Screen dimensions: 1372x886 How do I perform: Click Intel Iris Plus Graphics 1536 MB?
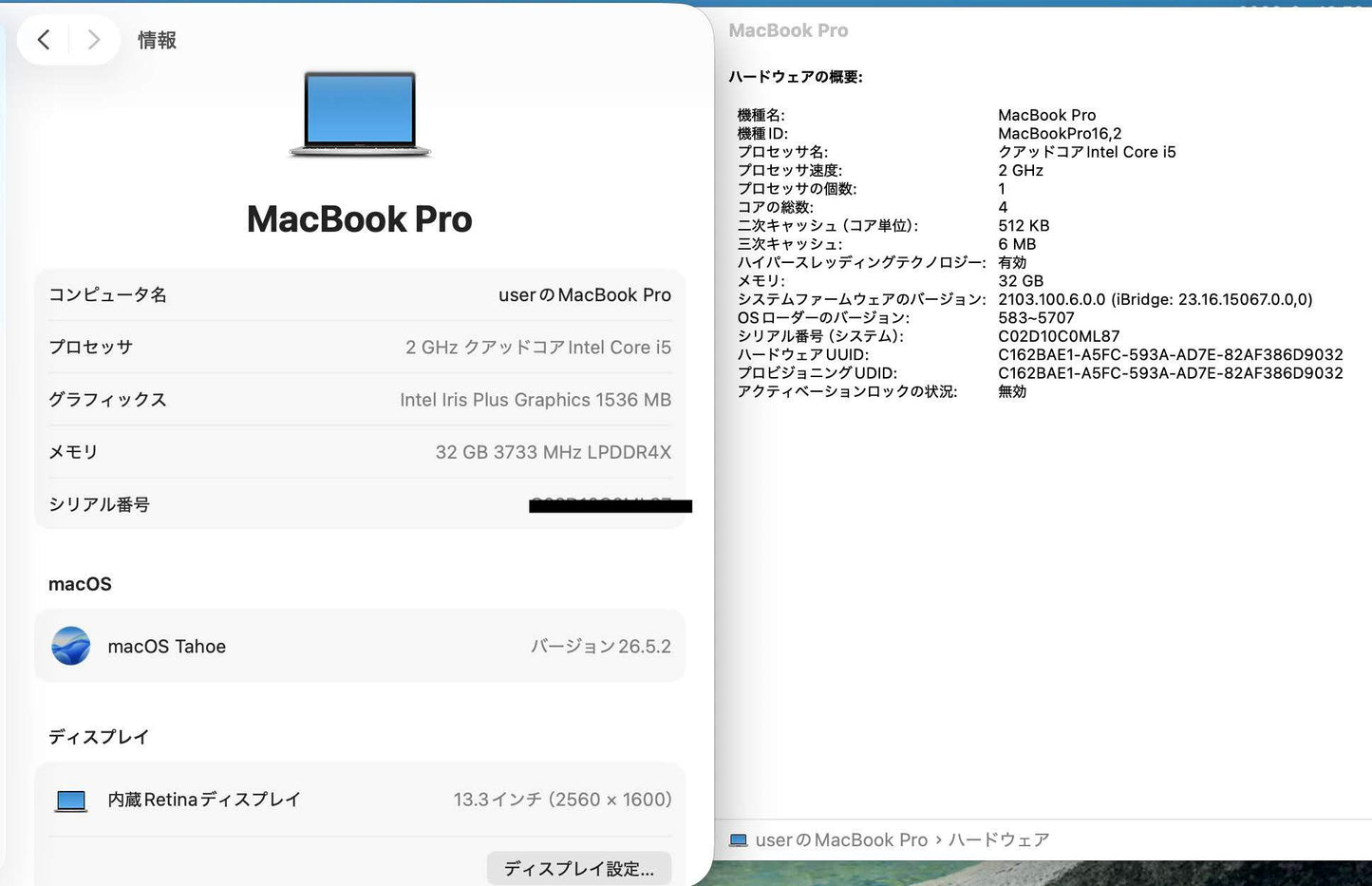click(x=536, y=400)
